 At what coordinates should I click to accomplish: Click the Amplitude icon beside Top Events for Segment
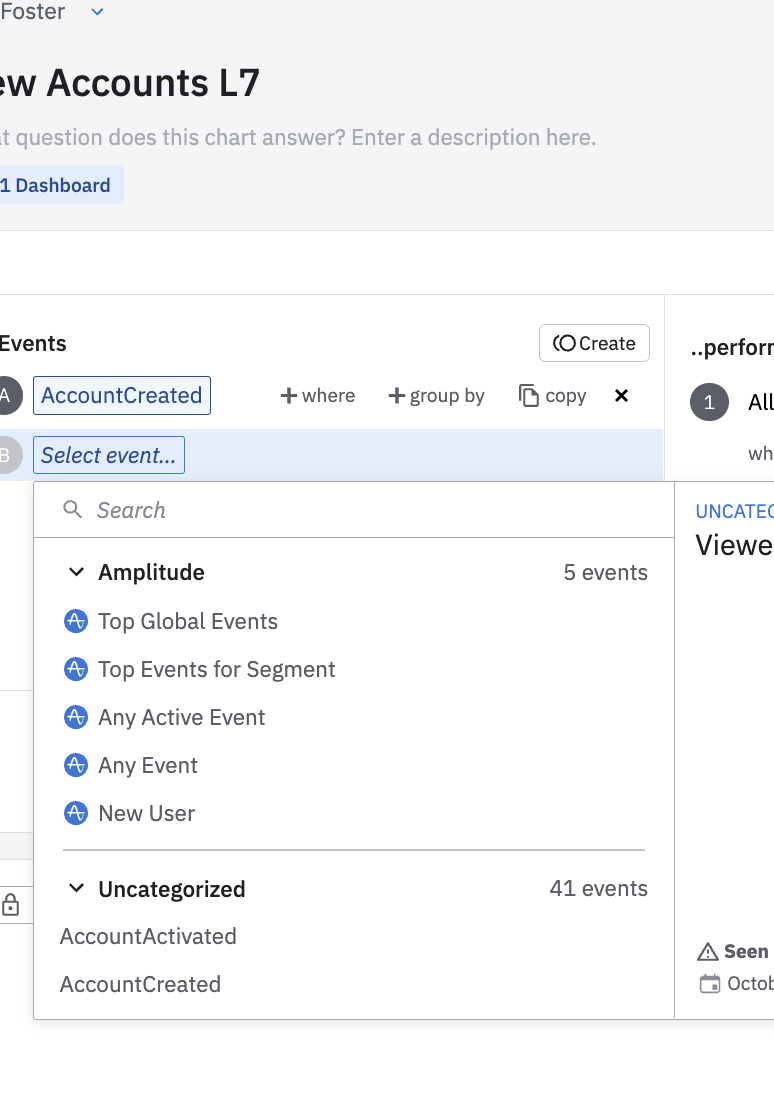[75, 669]
